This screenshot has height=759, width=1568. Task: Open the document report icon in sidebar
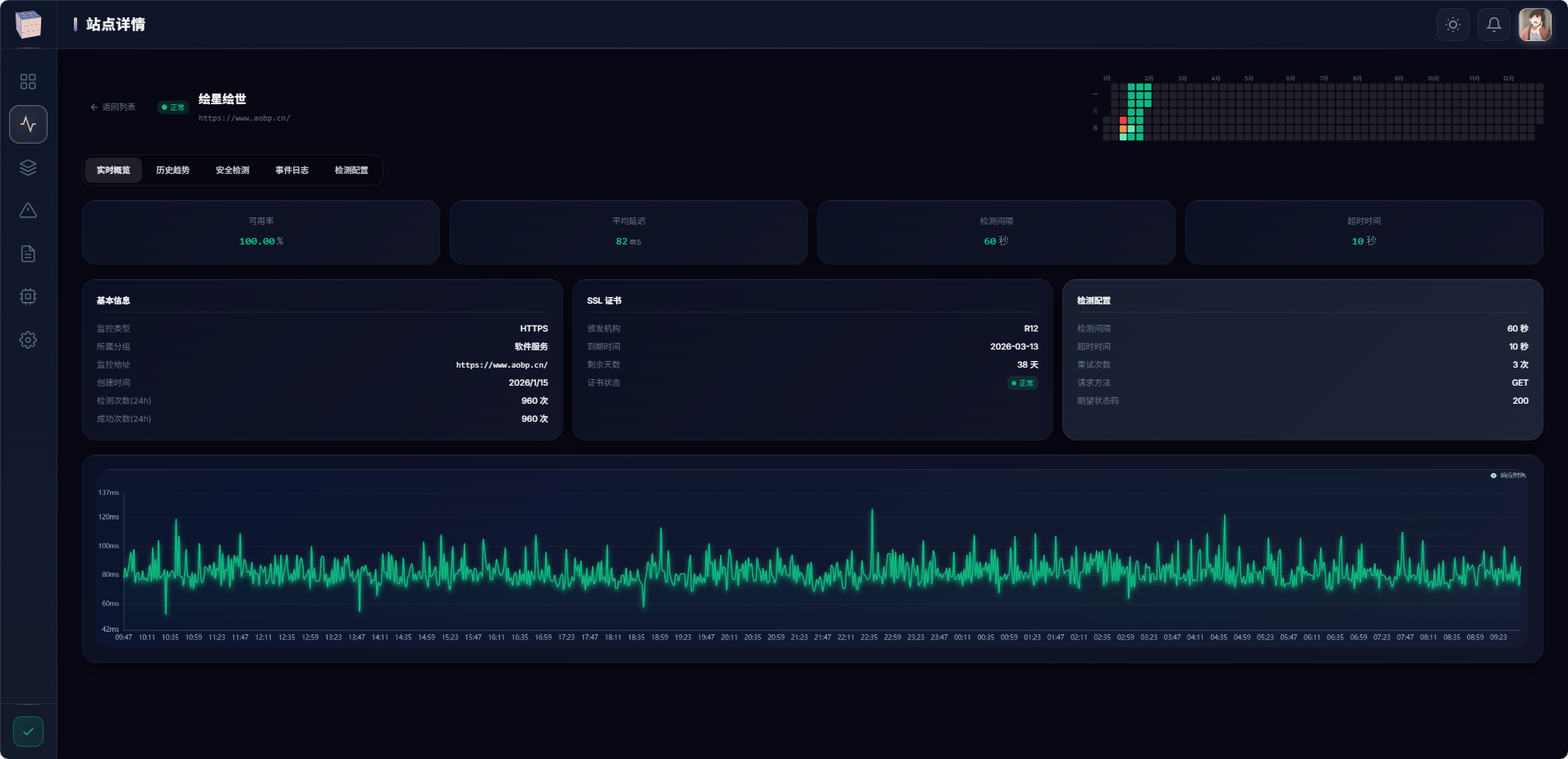(28, 254)
